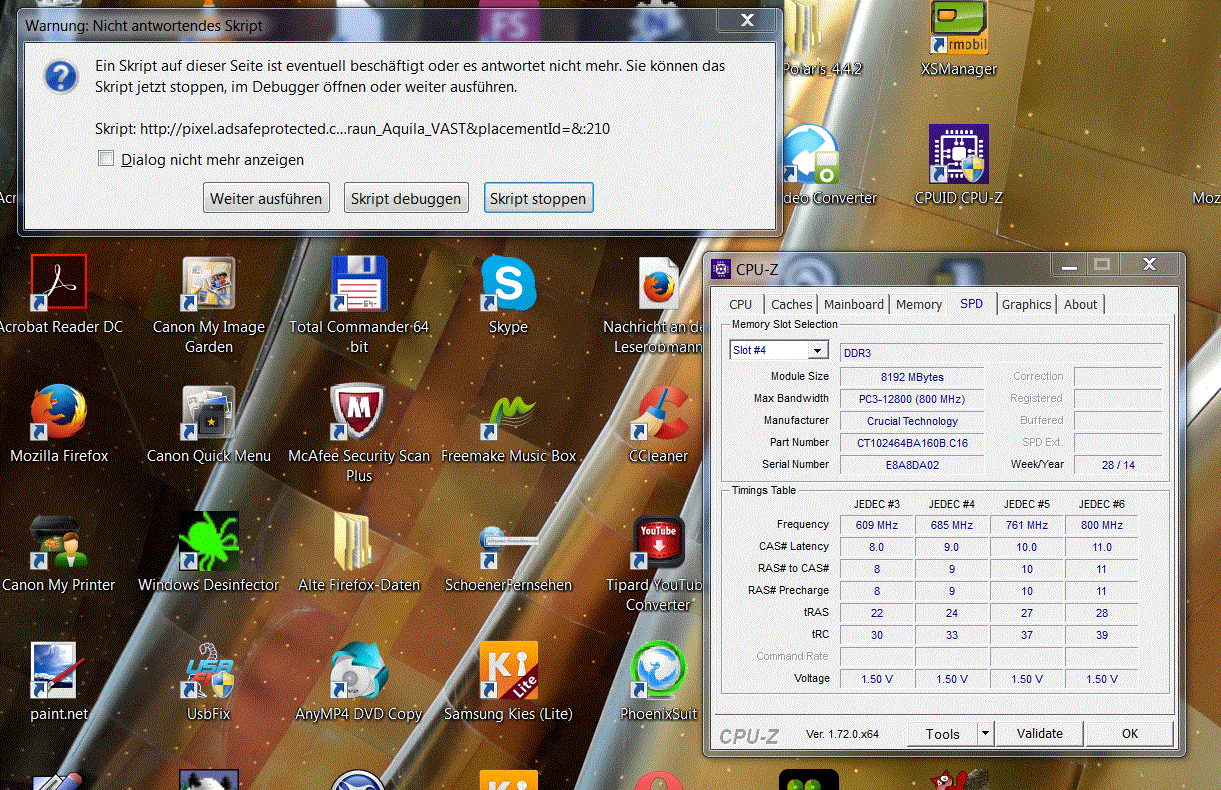Viewport: 1221px width, 790px height.
Task: Click the version text Ver. 1.72.0.x64
Action: pos(842,734)
